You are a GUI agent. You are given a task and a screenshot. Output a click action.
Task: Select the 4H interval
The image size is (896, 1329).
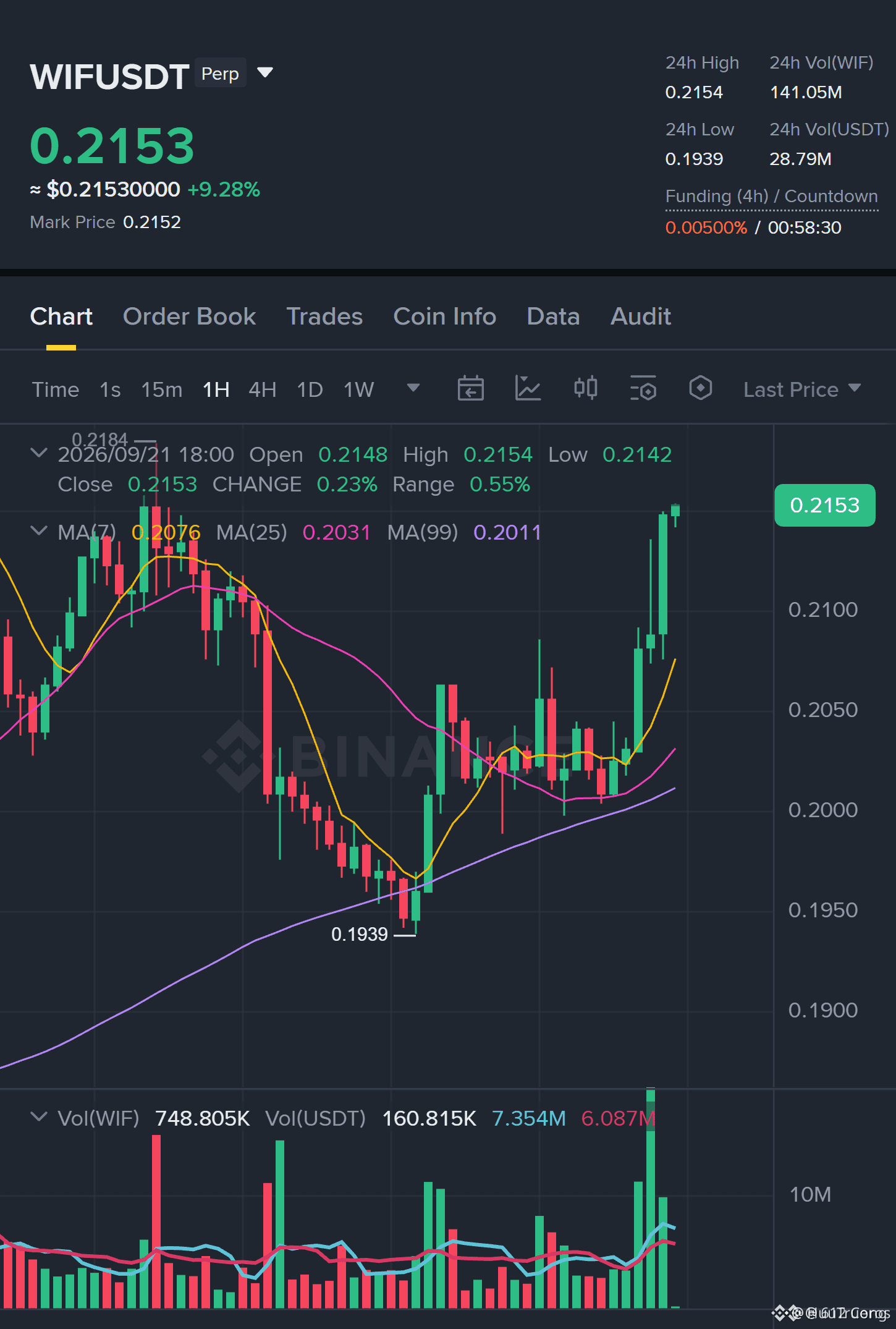tap(263, 389)
